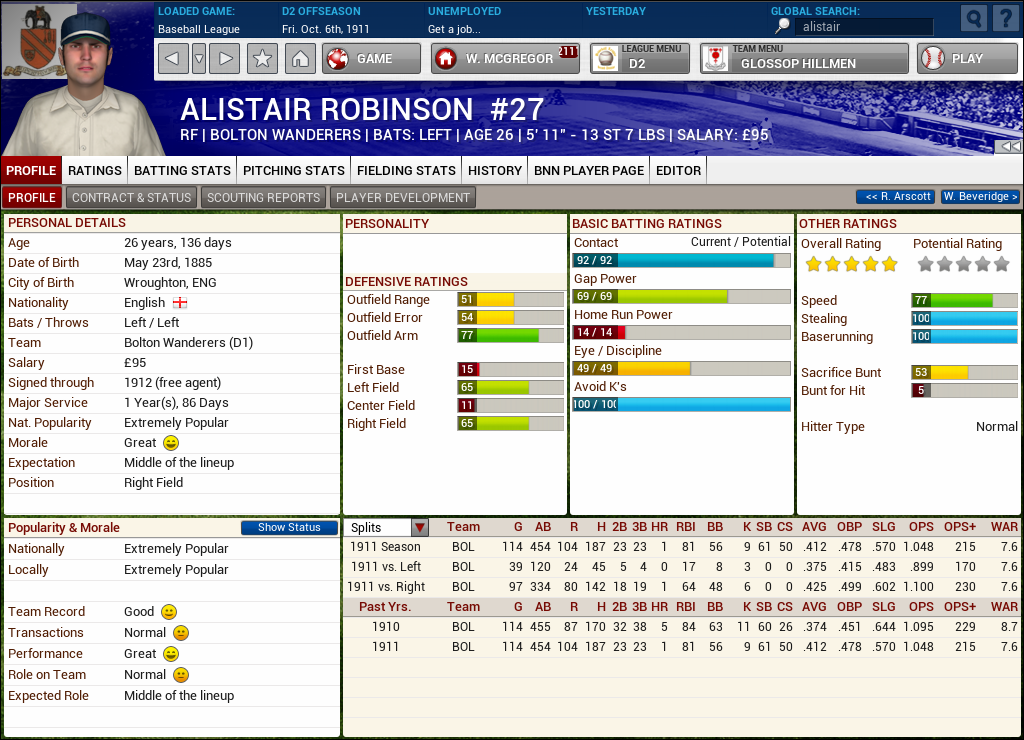Navigate to W. Beveridge's player page

click(x=980, y=197)
